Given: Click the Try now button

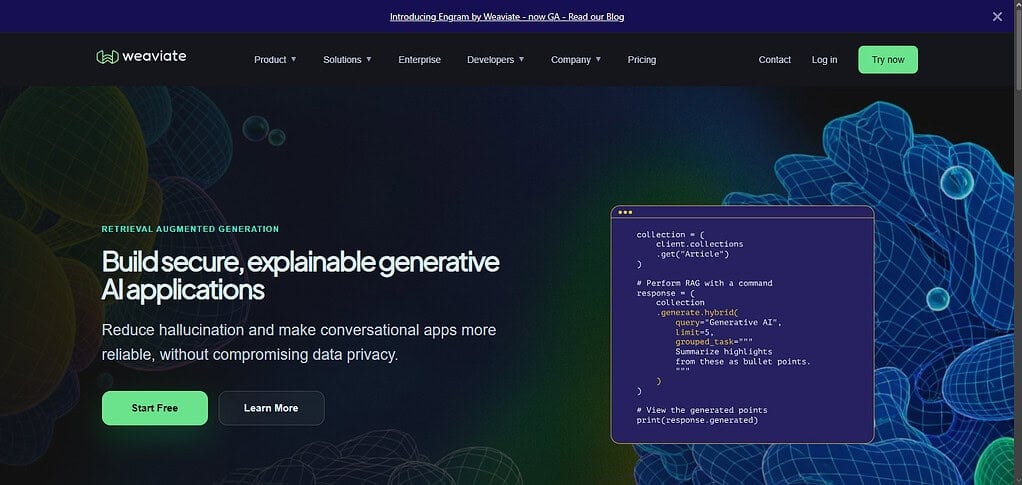Looking at the screenshot, I should tap(888, 59).
